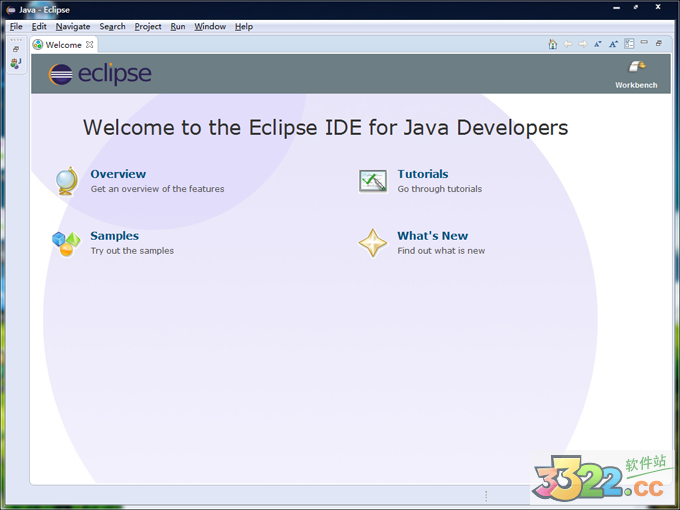Restore down the Eclipse window
This screenshot has height=510, width=680.
pos(636,7)
